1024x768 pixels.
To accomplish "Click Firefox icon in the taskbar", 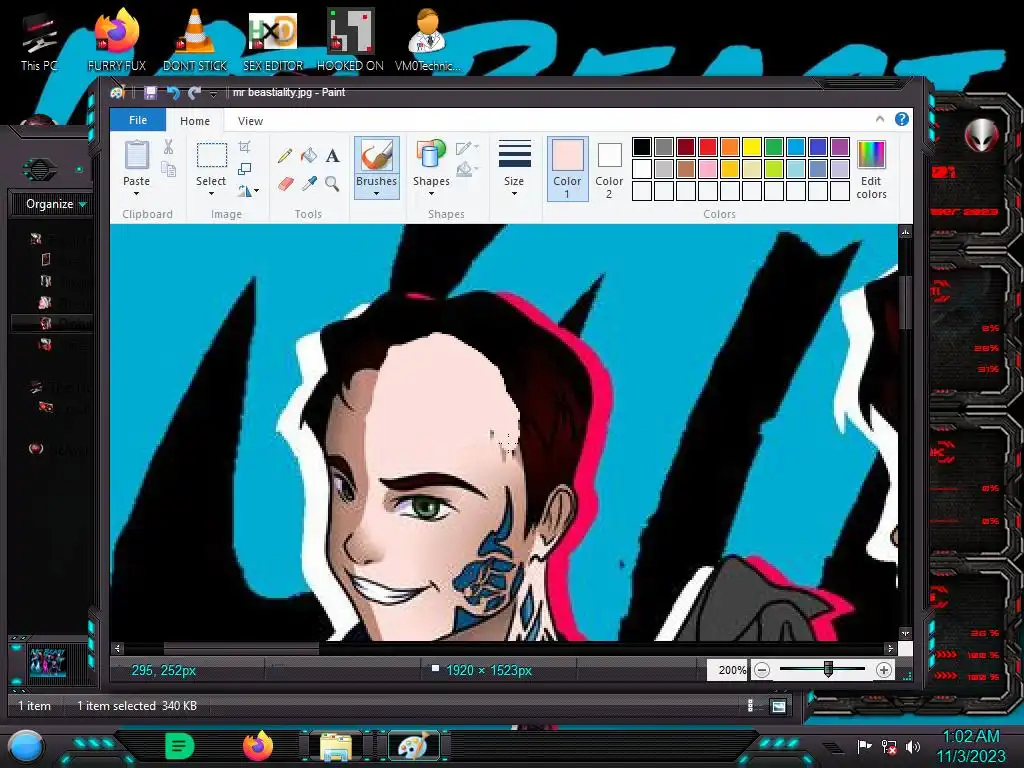I will (258, 746).
